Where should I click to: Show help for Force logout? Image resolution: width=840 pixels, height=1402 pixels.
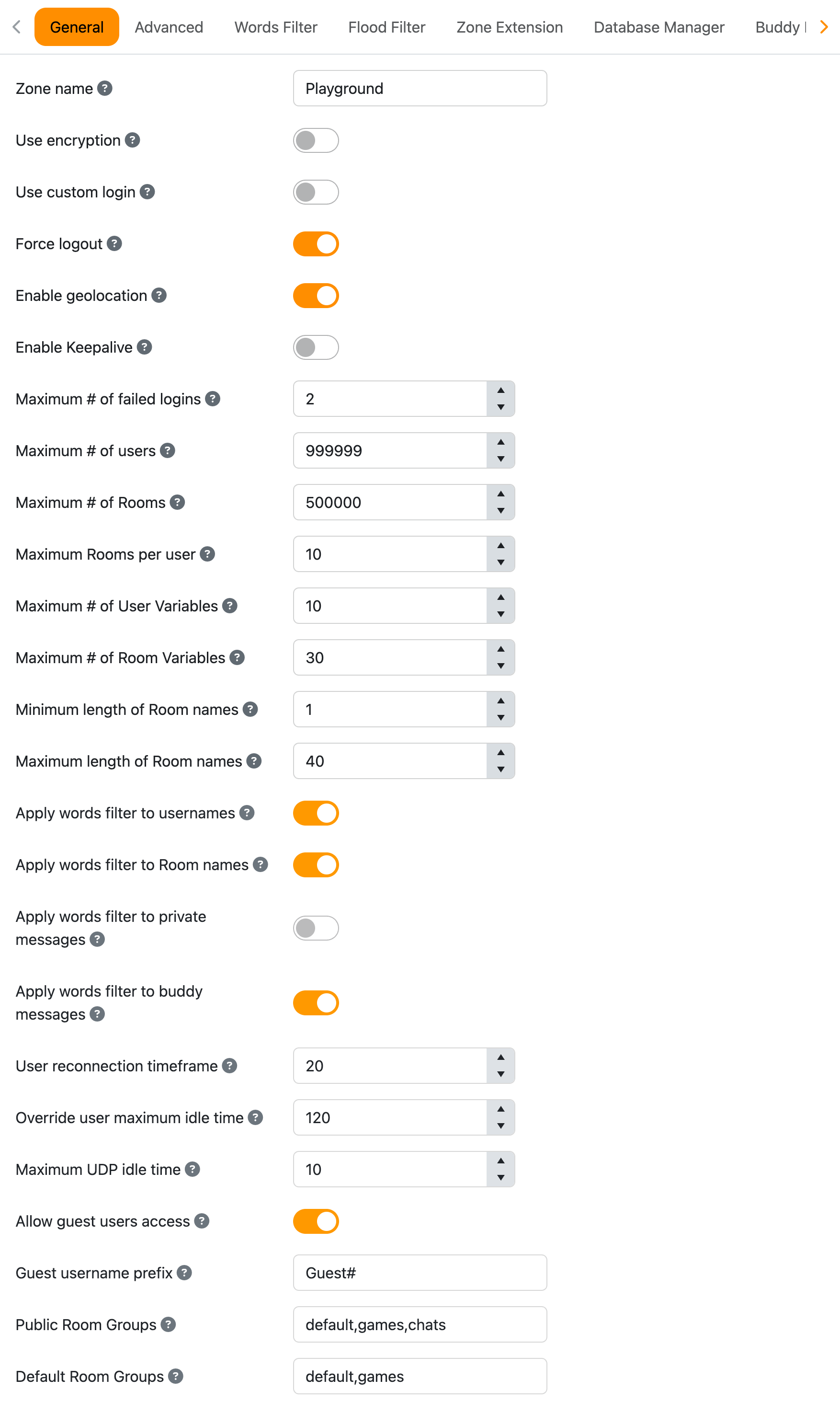(x=114, y=243)
